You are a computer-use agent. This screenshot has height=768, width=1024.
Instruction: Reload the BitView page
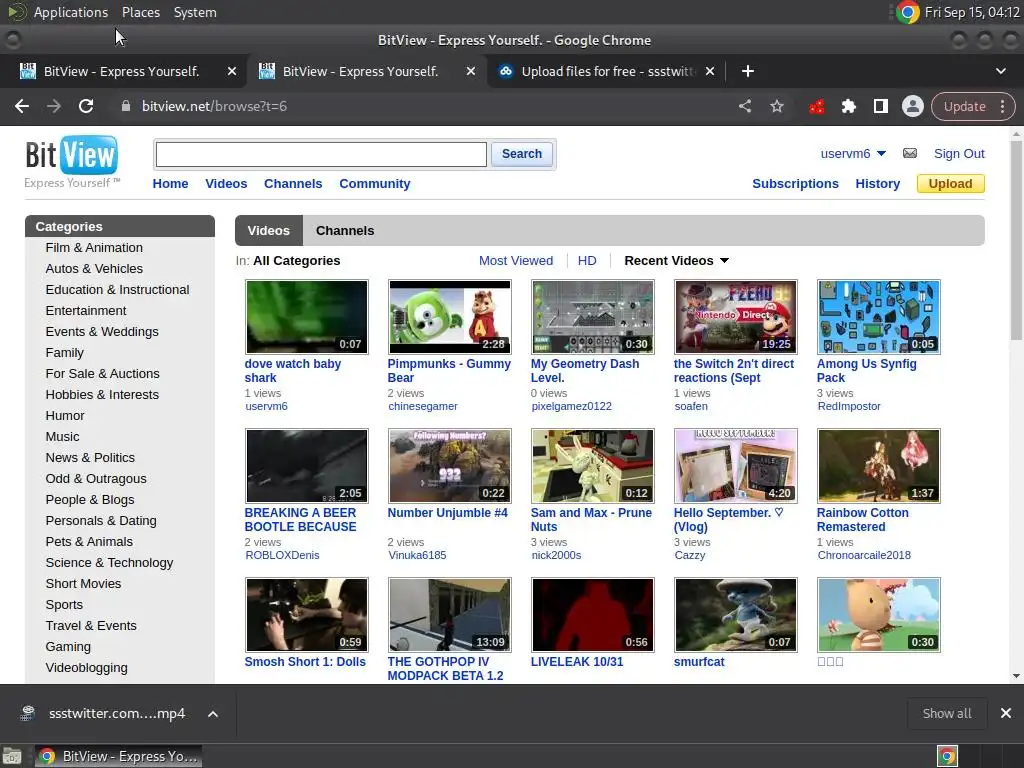[x=86, y=106]
